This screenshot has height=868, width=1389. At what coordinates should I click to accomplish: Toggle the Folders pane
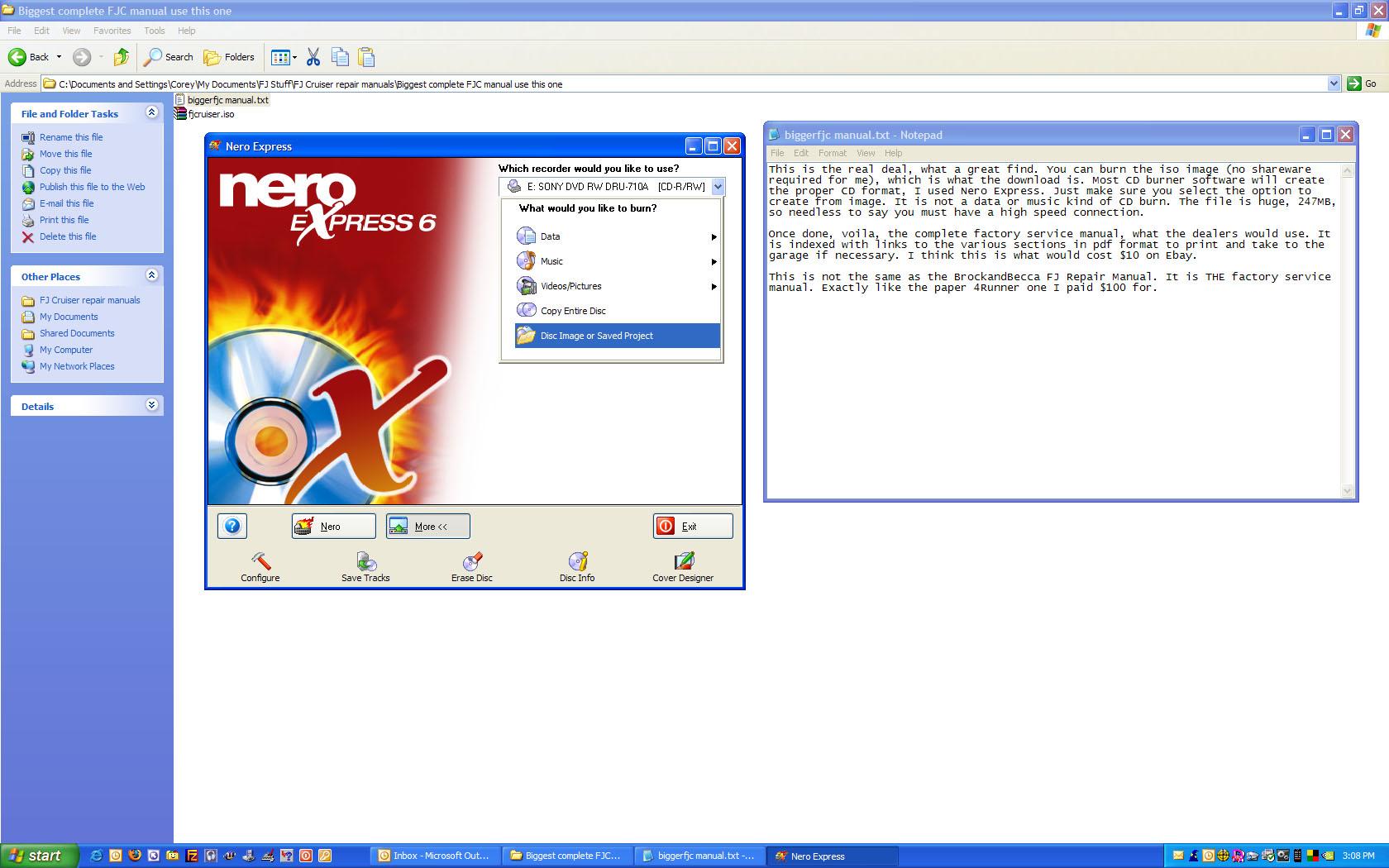(x=229, y=57)
